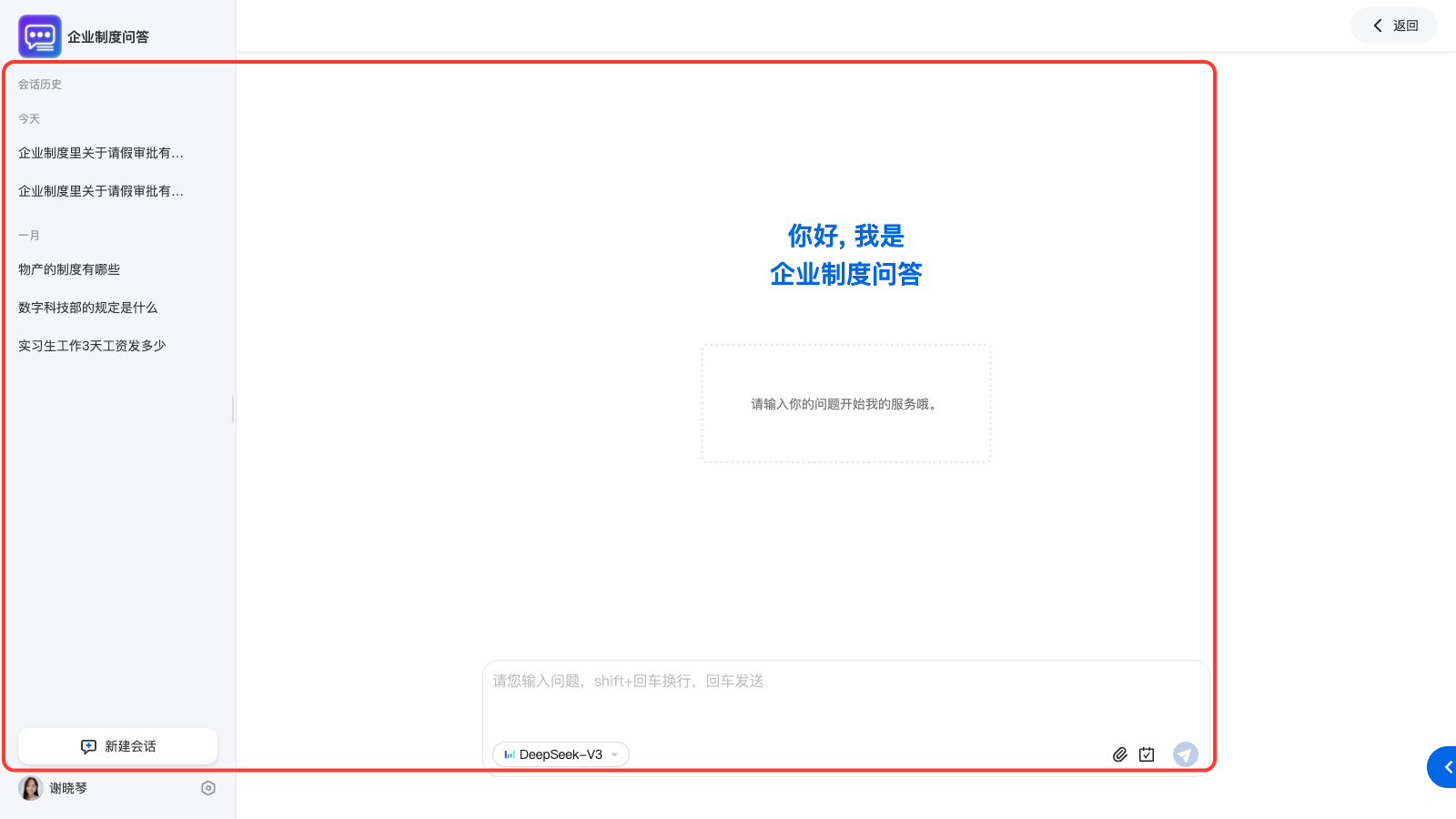Open first 企业制度里关于请假审批 conversation
Image resolution: width=1456 pixels, height=819 pixels.
[x=101, y=153]
